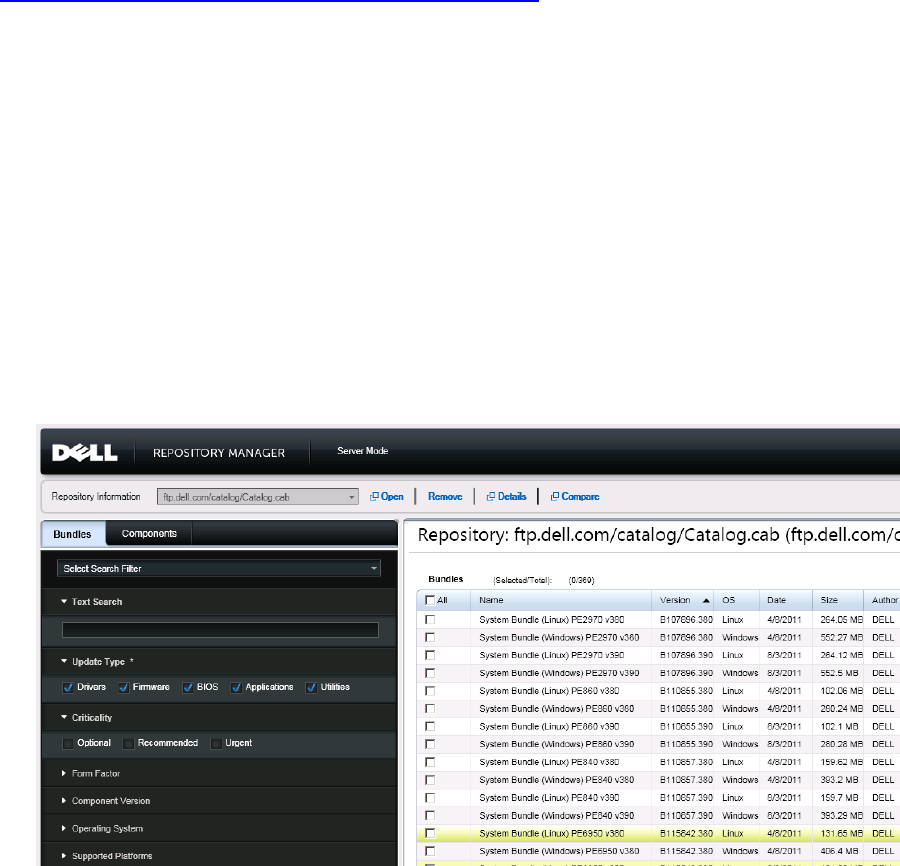Screen dimensions: 900x866
Task: Switch to the Bundles tab
Action: [x=73, y=534]
